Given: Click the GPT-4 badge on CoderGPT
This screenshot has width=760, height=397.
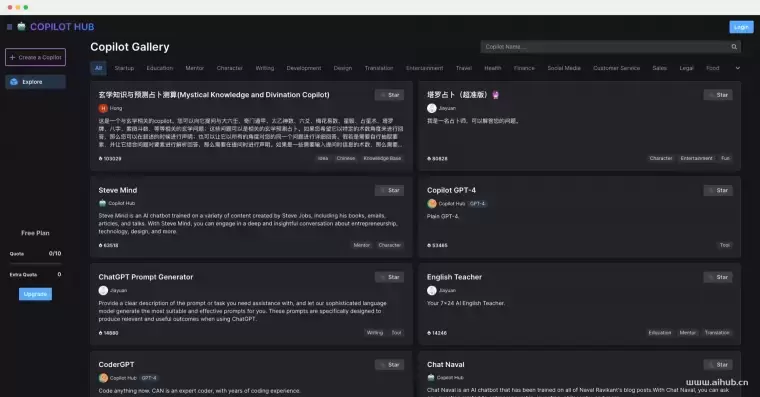Looking at the screenshot, I should tap(149, 378).
